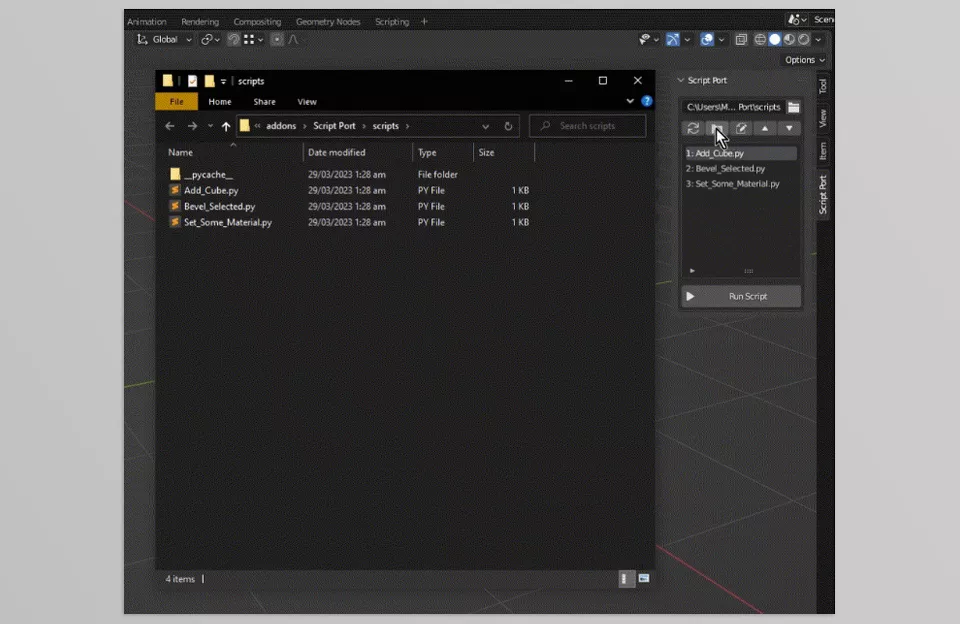Screen dimensions: 960x624
Task: Toggle the snap magnet icon
Action: (x=233, y=39)
